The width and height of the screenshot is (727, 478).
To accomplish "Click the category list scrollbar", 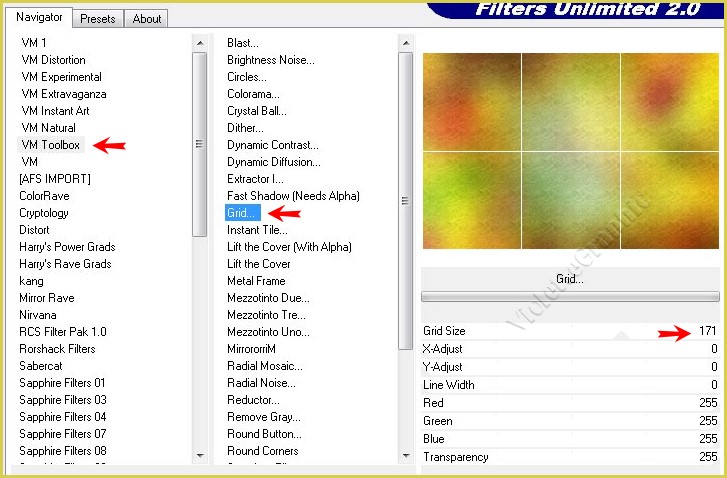I will click(199, 144).
